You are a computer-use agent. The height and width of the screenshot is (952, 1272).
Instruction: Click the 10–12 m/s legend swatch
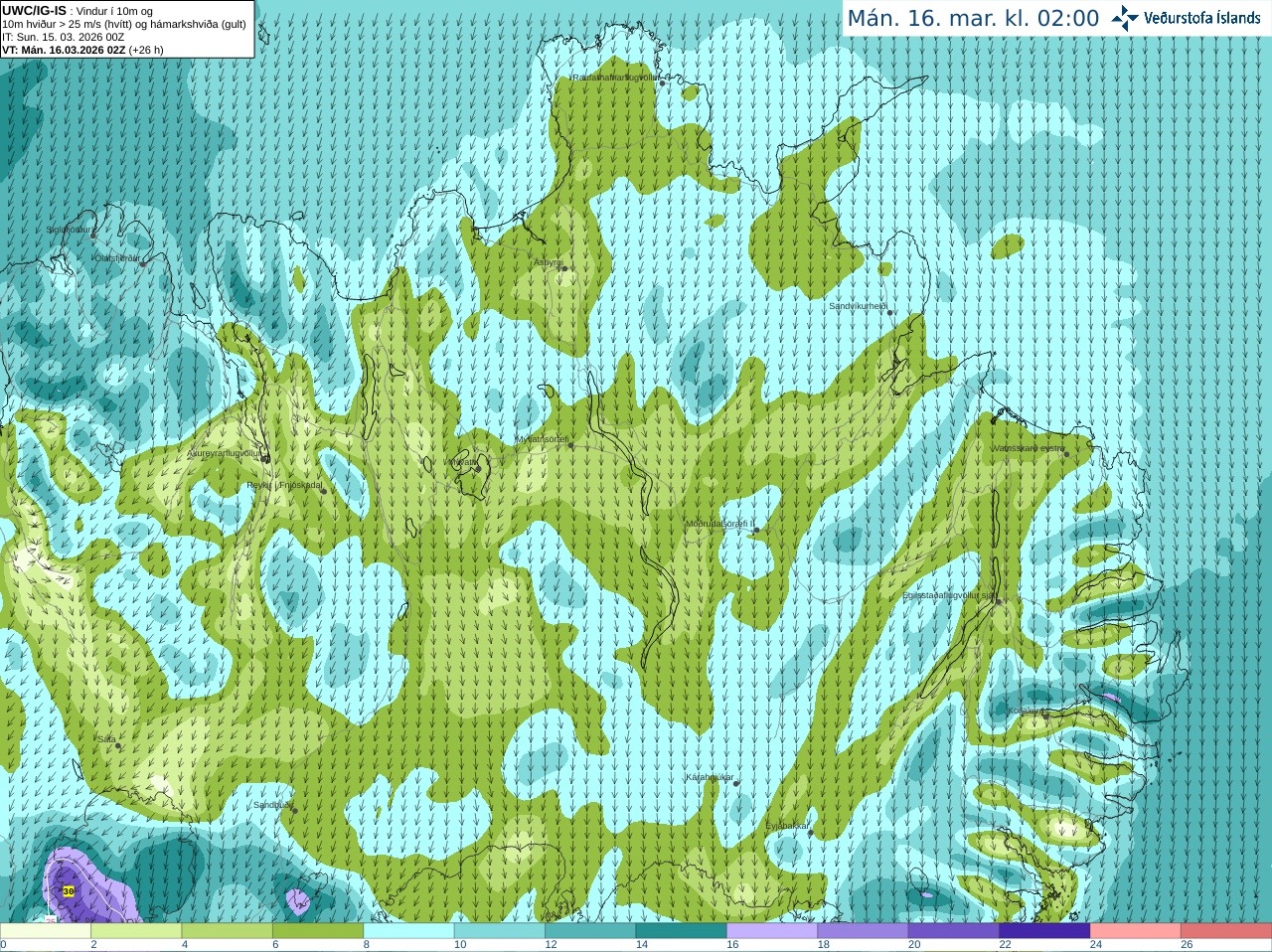500,931
